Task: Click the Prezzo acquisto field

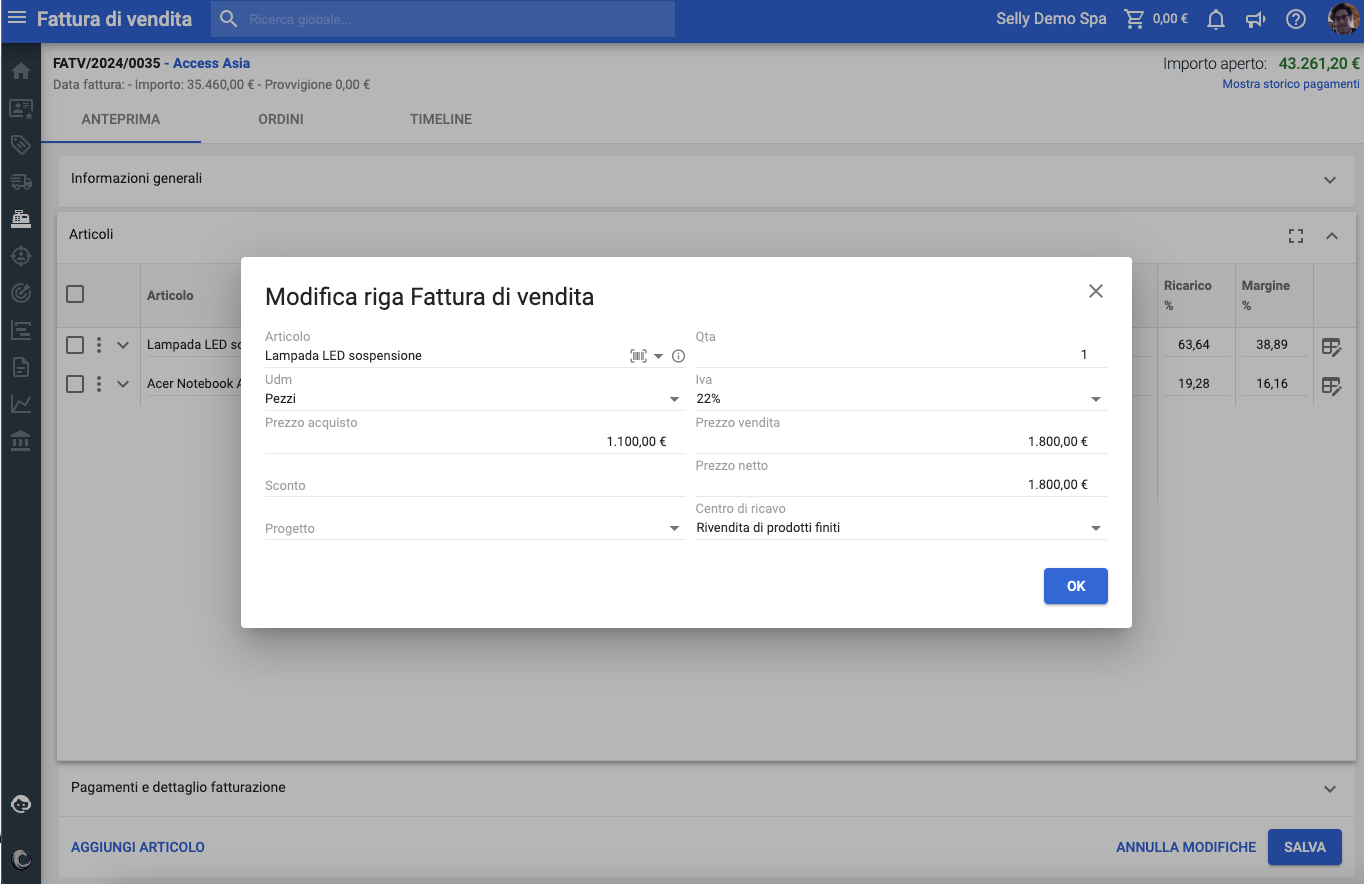Action: pyautogui.click(x=475, y=442)
